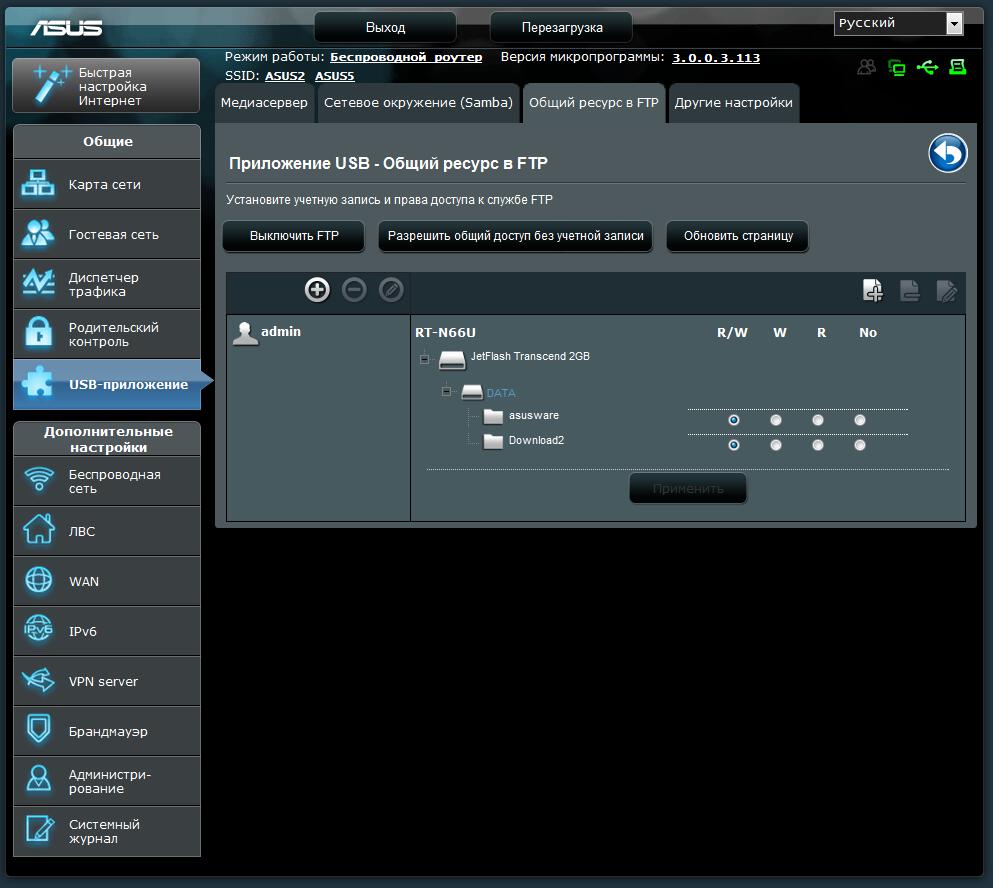Switch to Другие настройки tab
Screen dimensions: 993x888
[733, 103]
